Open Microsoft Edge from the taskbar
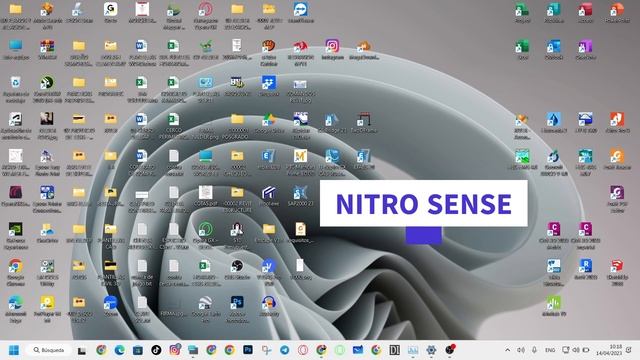 120,350
